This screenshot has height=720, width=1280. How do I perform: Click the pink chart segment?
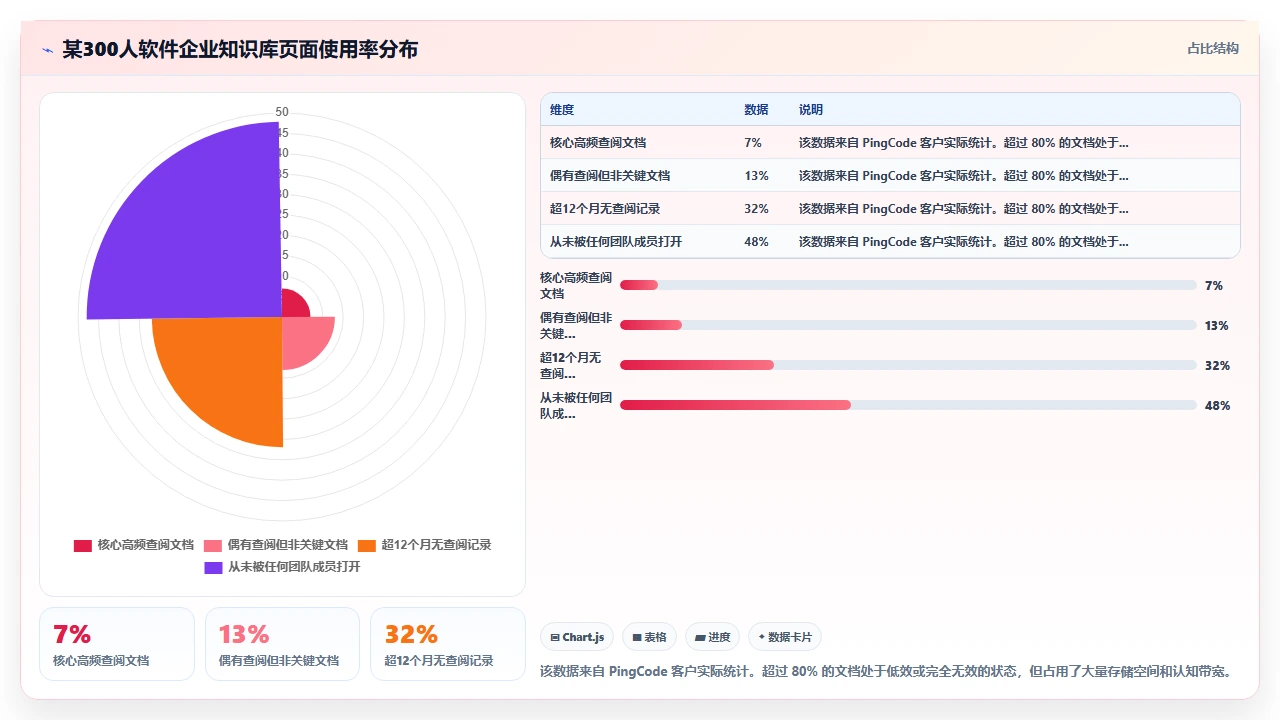[x=303, y=340]
